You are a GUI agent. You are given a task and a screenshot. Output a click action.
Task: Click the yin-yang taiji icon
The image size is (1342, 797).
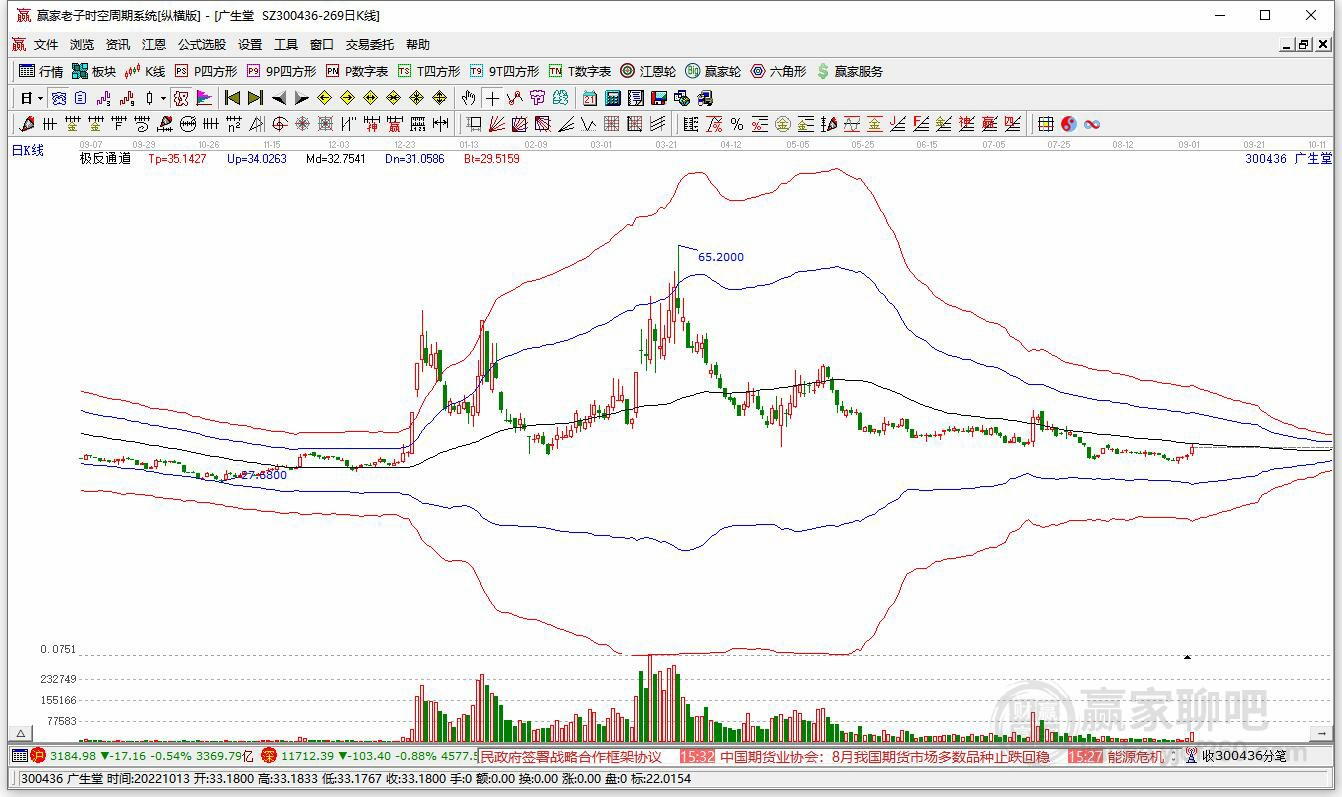1069,124
